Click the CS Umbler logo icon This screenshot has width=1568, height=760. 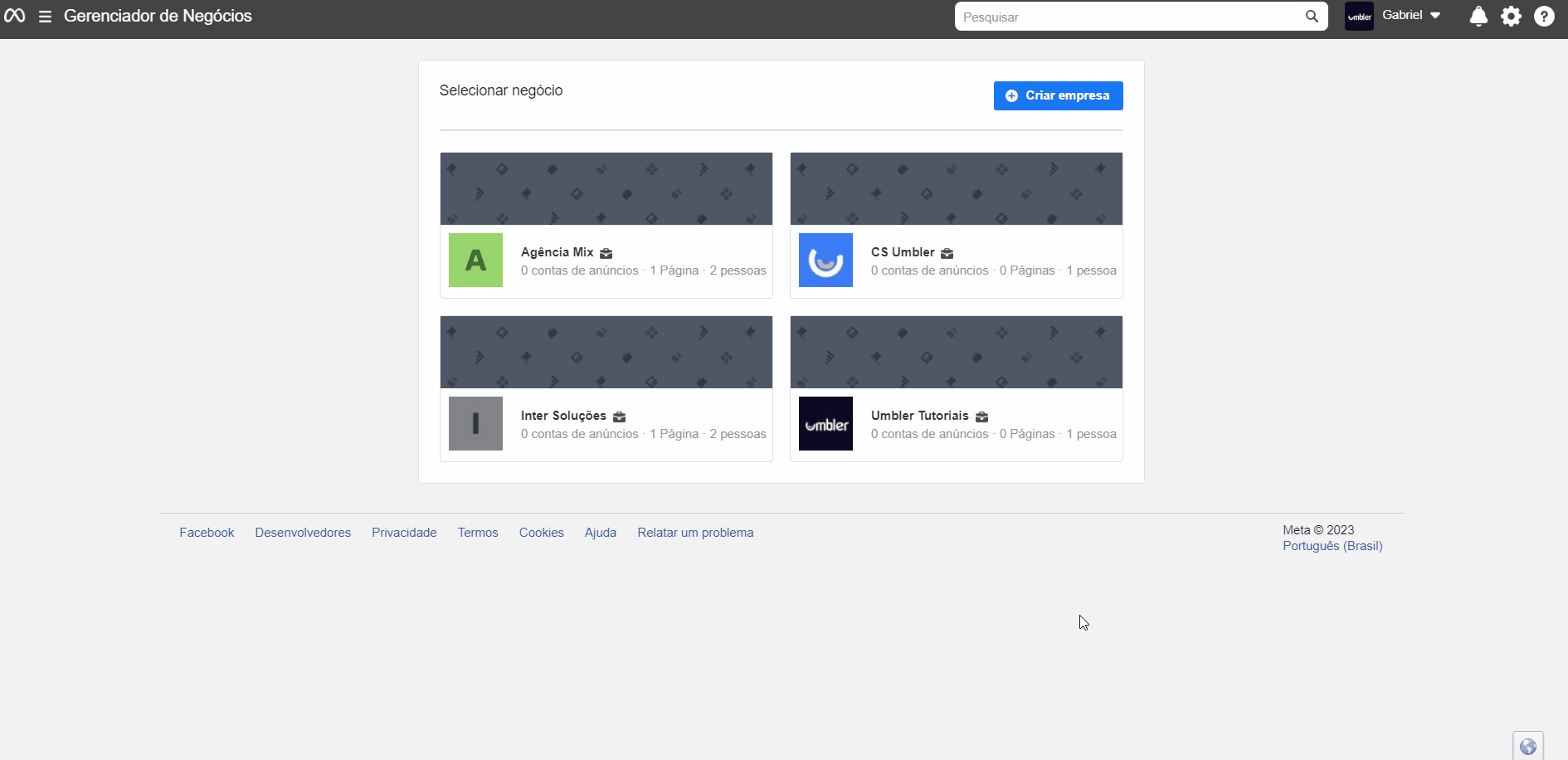pyautogui.click(x=825, y=261)
